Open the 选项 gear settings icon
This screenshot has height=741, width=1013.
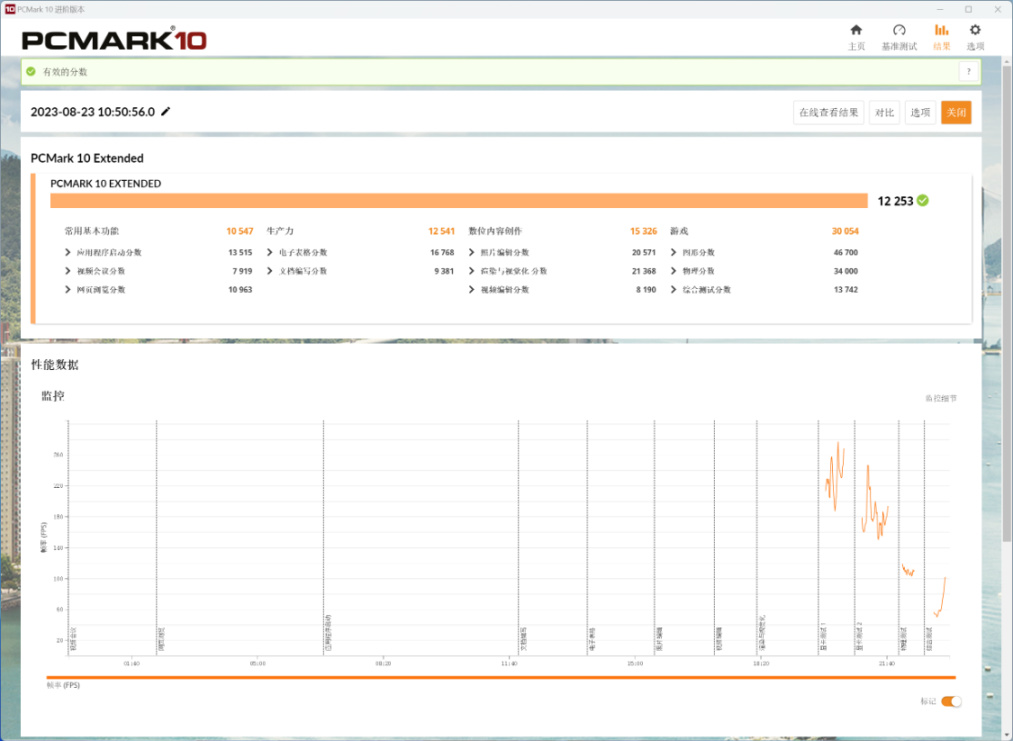tap(975, 30)
